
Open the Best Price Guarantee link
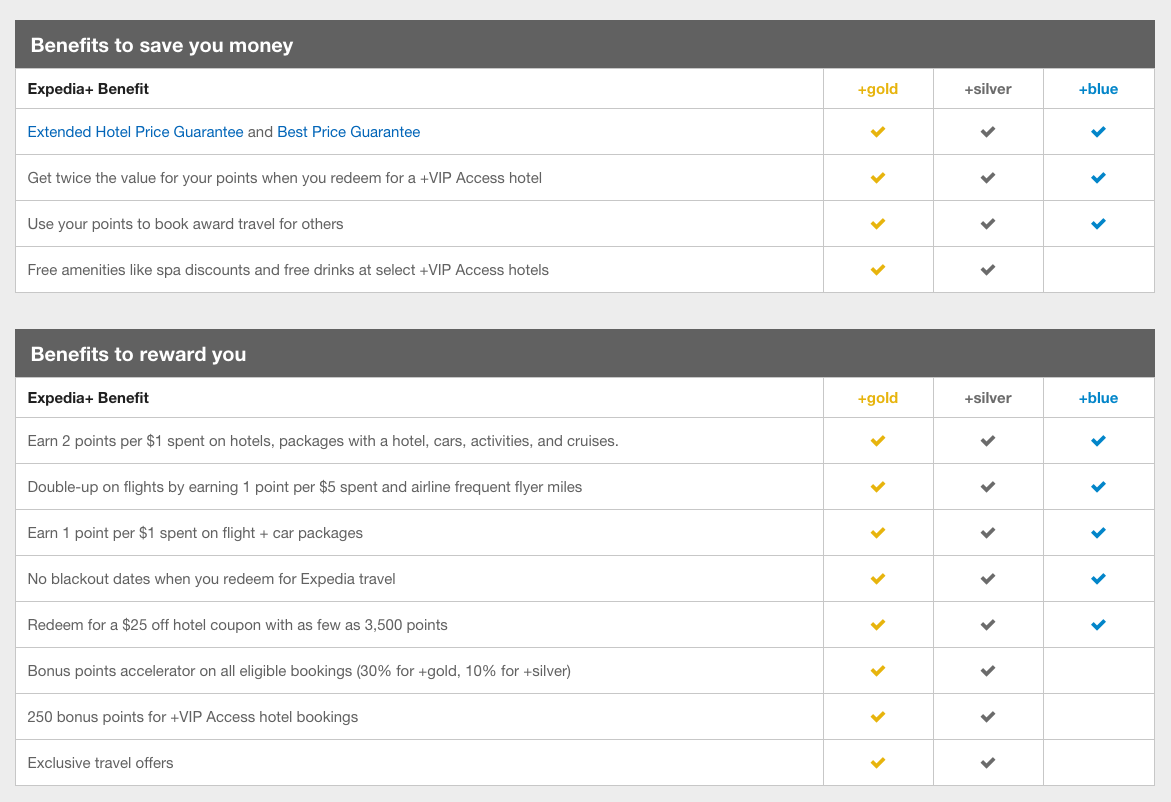(349, 132)
